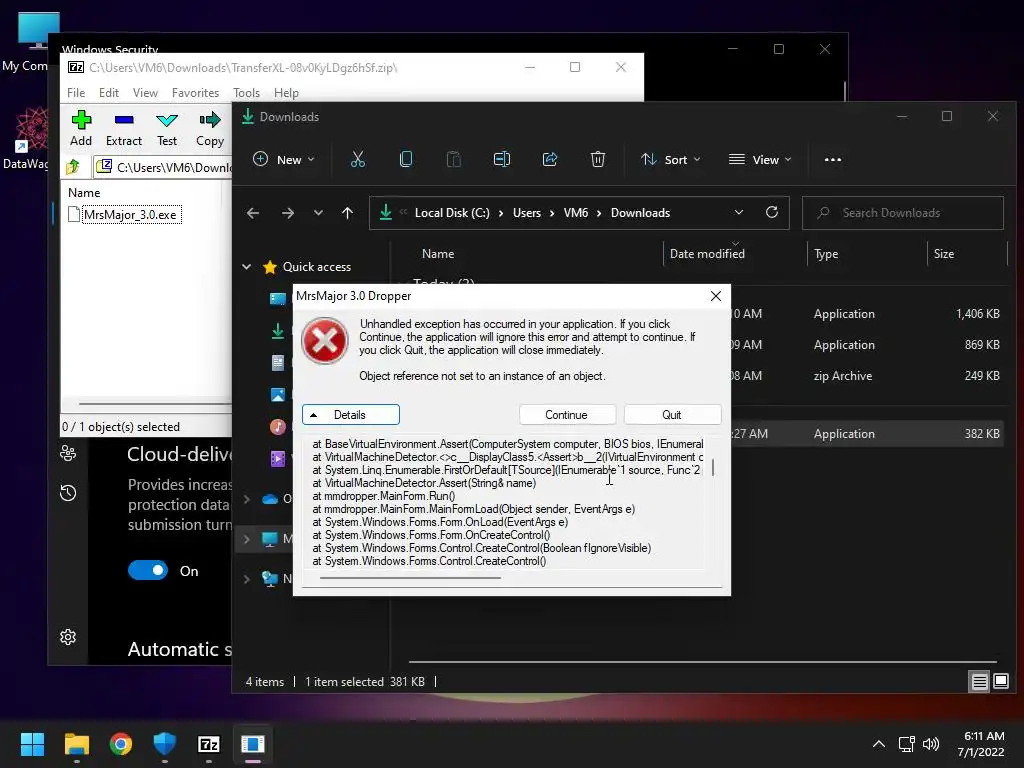Go back in Explorer navigation
This screenshot has height=768, width=1024.
(x=253, y=213)
